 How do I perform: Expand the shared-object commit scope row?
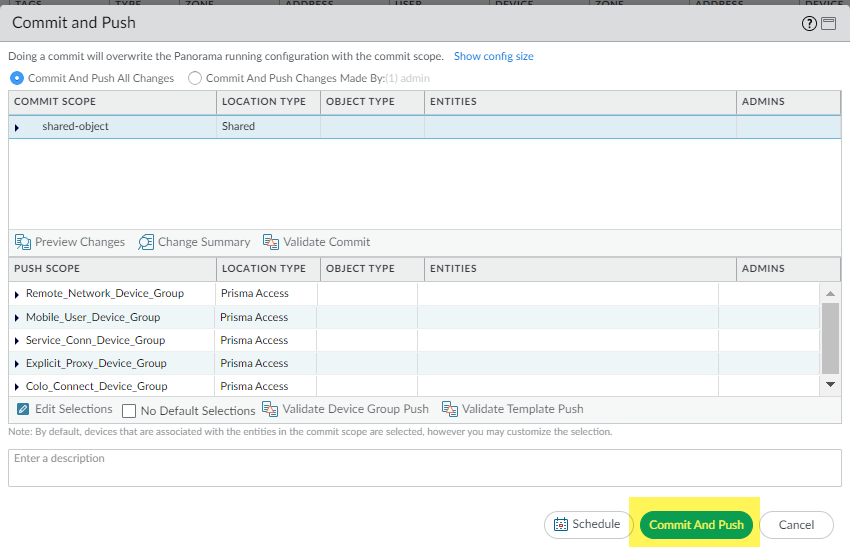pos(17,127)
